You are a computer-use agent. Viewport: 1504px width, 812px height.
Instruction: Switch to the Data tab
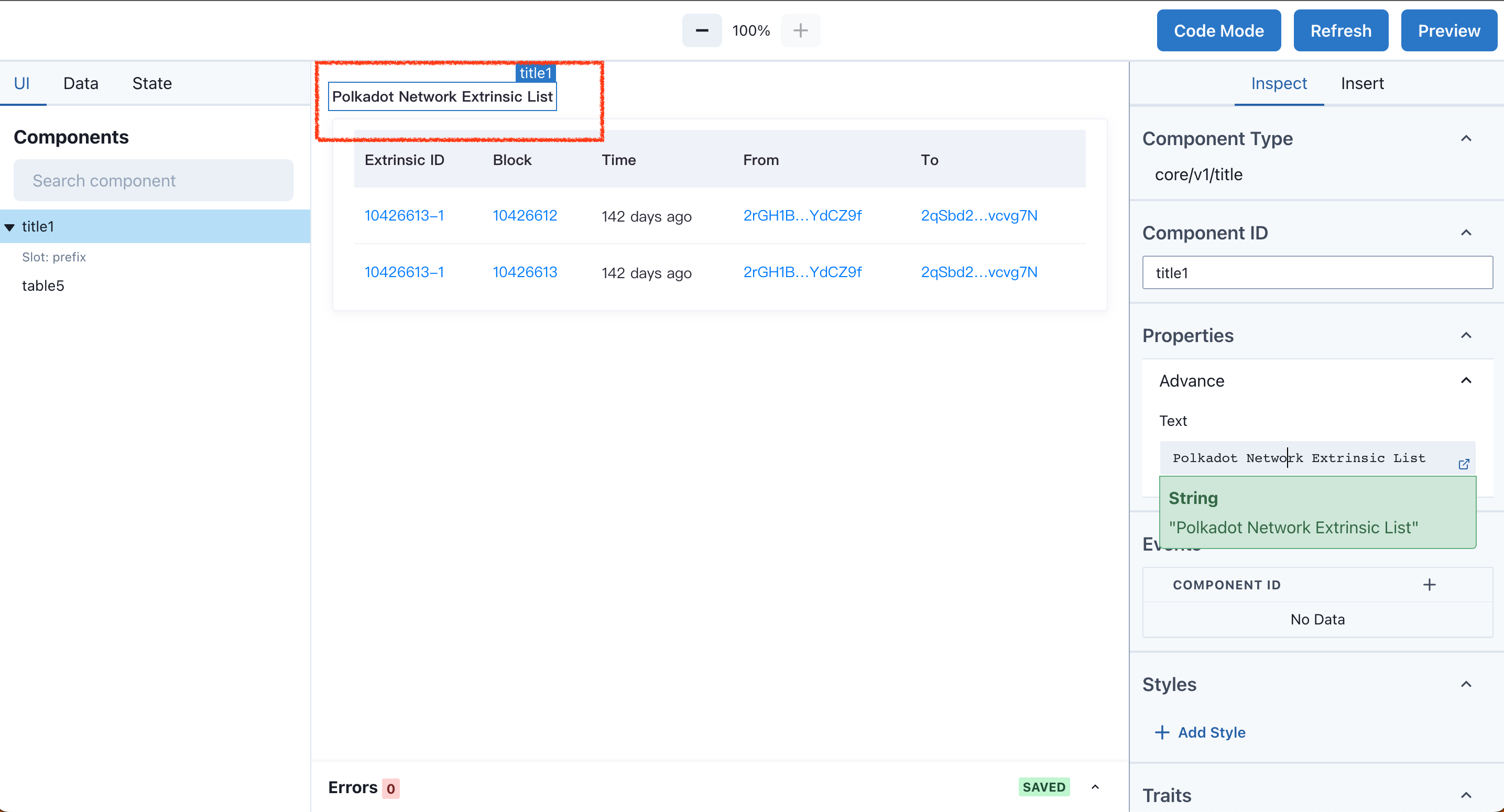click(81, 83)
